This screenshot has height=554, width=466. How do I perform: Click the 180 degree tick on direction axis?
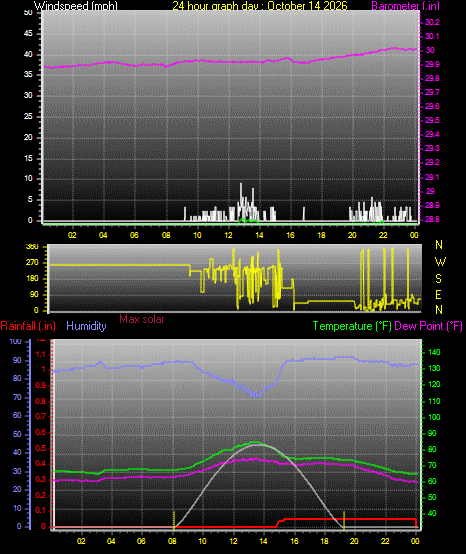coord(32,278)
